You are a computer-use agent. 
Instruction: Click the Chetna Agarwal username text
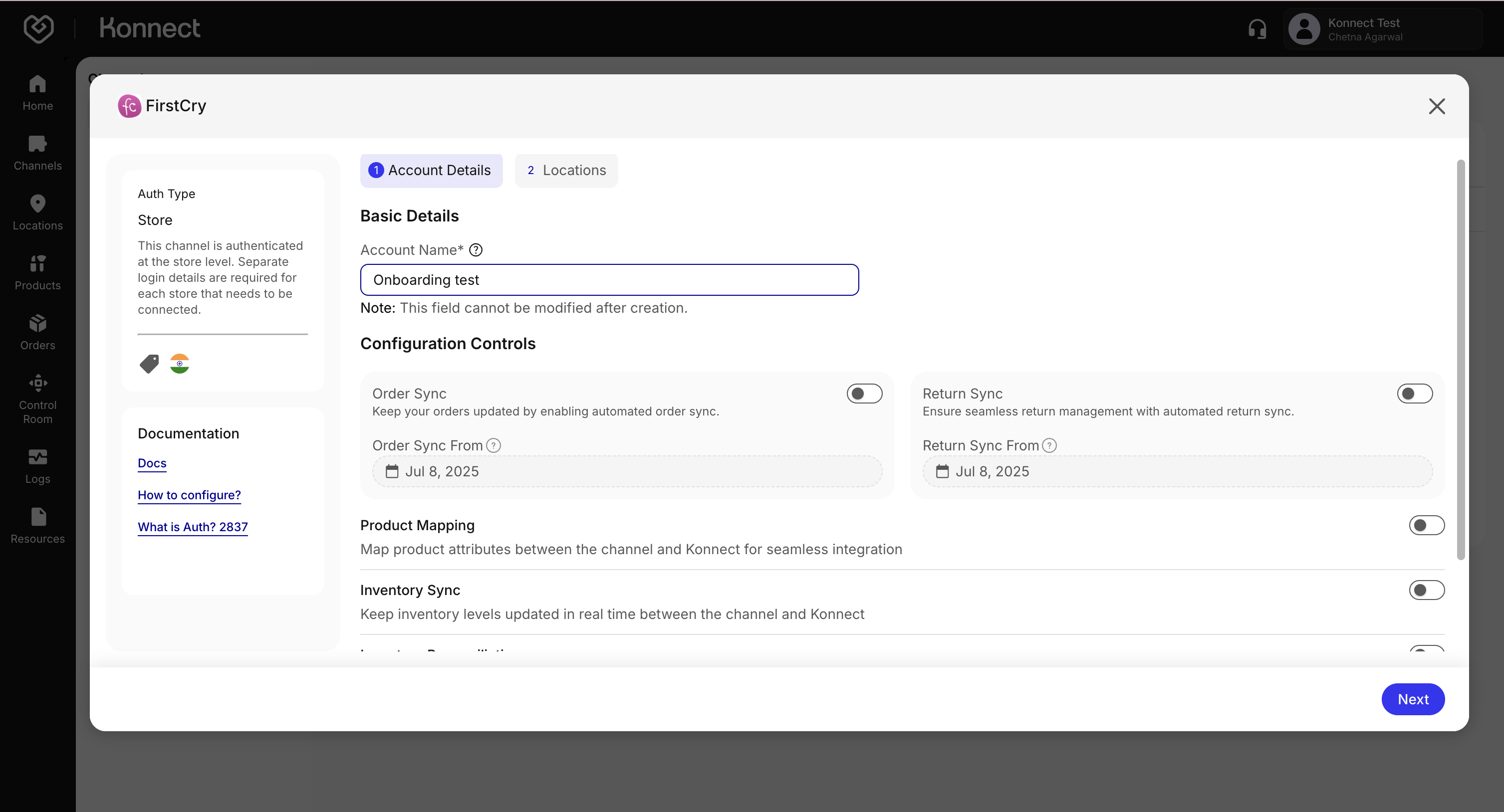(1364, 37)
